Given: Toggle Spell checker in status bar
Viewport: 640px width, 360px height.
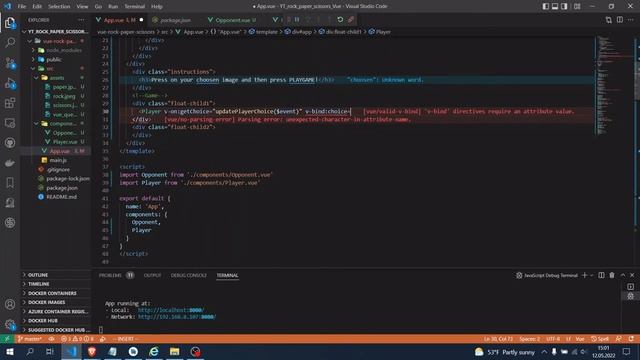Looking at the screenshot, I should pyautogui.click(x=600, y=339).
